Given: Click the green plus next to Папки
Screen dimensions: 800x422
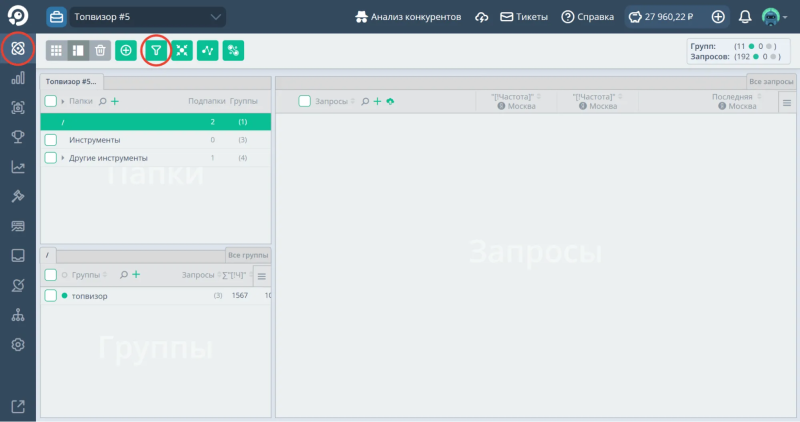Looking at the screenshot, I should point(115,101).
